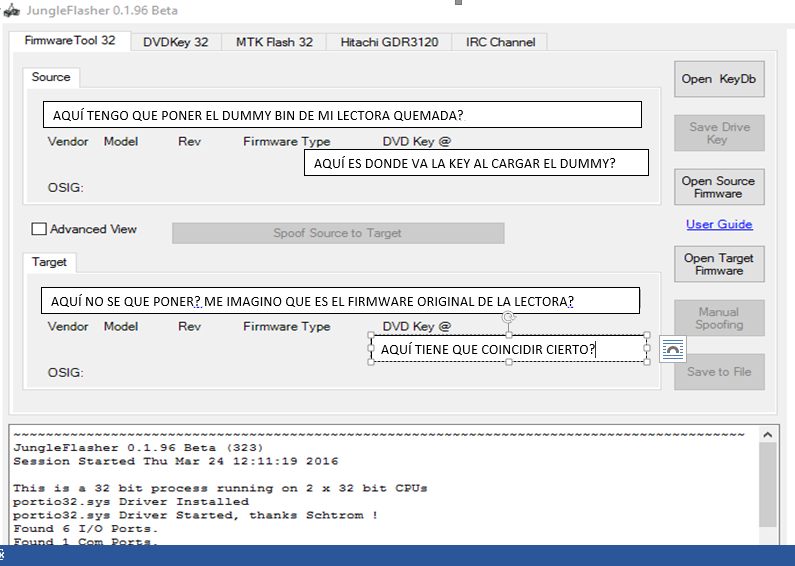Click Open Target Firmware button
795x566 pixels.
[x=719, y=264]
